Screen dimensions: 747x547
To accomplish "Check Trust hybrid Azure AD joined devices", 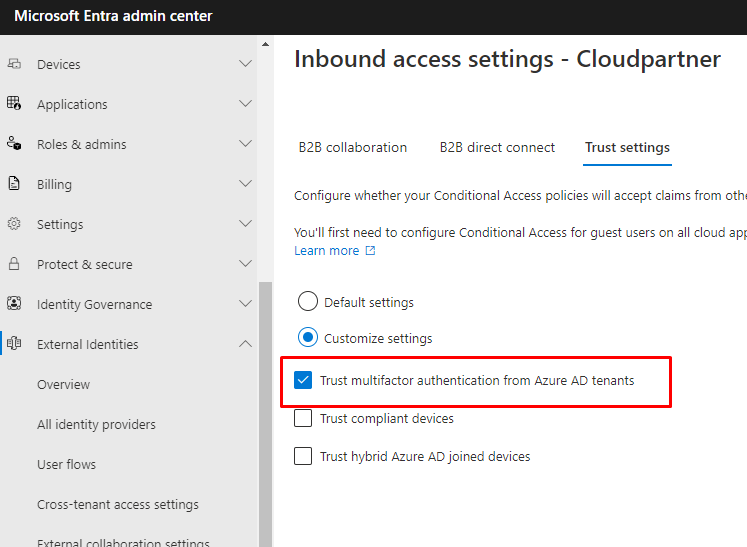I will pyautogui.click(x=303, y=456).
